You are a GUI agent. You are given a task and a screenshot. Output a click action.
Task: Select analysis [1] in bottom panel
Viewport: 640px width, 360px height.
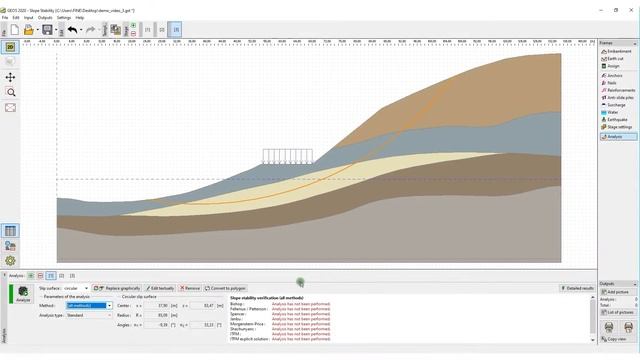tap(51, 276)
